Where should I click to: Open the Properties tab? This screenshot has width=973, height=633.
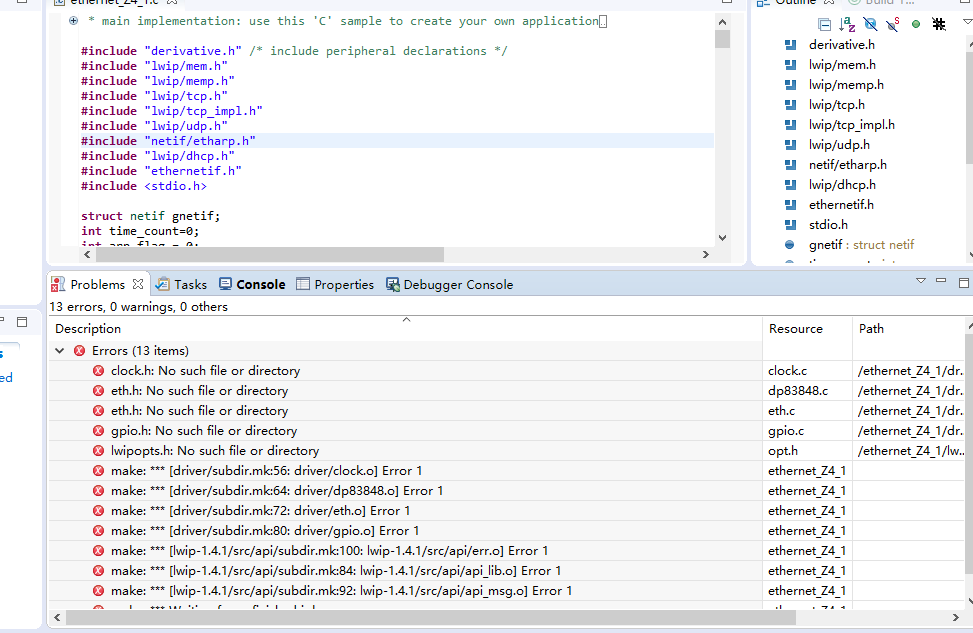pyautogui.click(x=335, y=284)
